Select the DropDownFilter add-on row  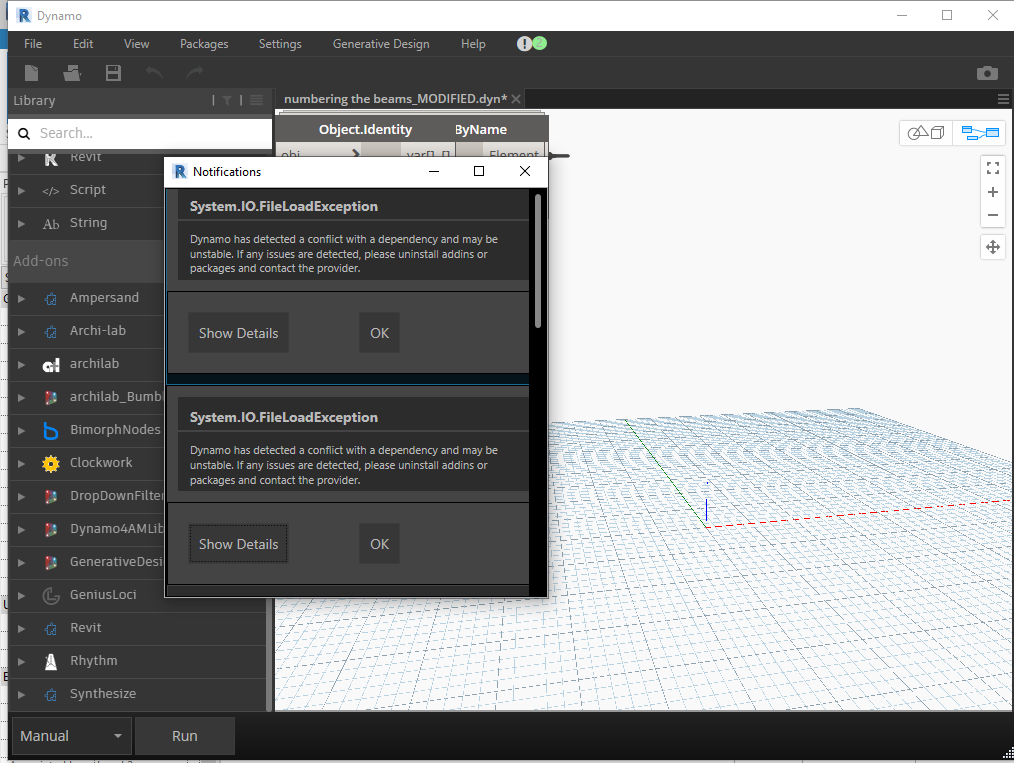click(x=87, y=496)
